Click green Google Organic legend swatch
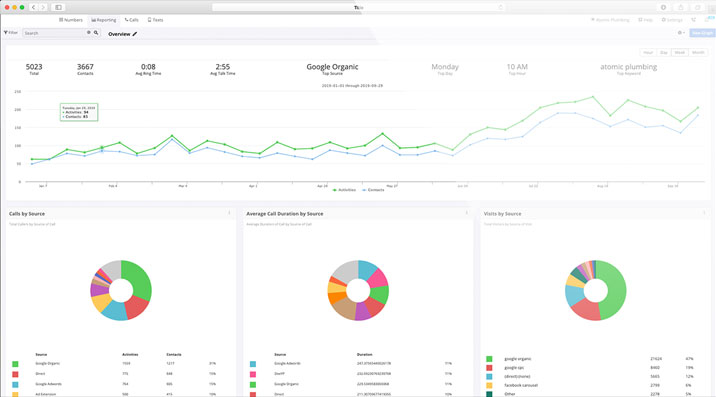This screenshot has width=716, height=397. click(15, 364)
